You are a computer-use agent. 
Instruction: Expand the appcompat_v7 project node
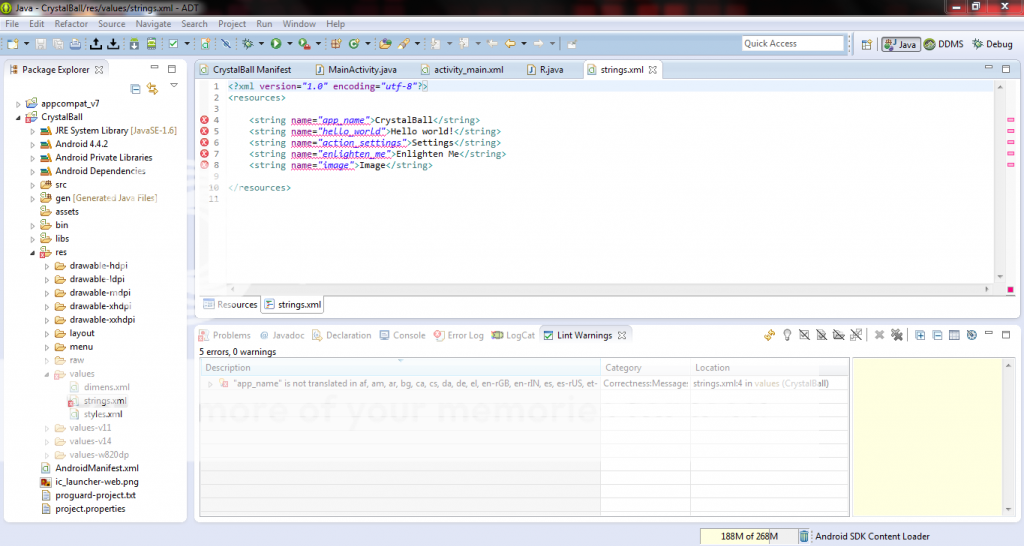click(x=18, y=104)
